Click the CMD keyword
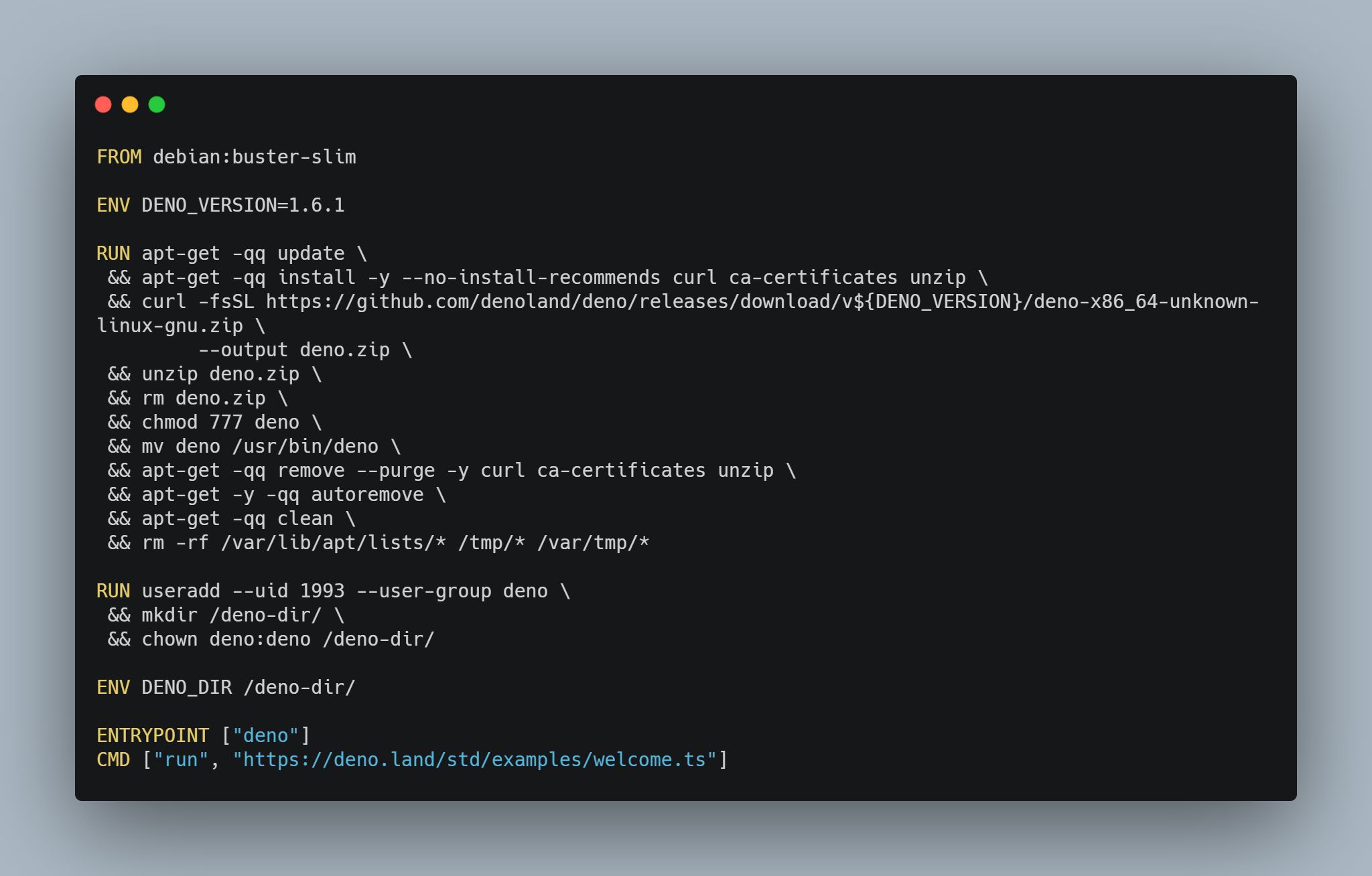1372x876 pixels. click(113, 760)
